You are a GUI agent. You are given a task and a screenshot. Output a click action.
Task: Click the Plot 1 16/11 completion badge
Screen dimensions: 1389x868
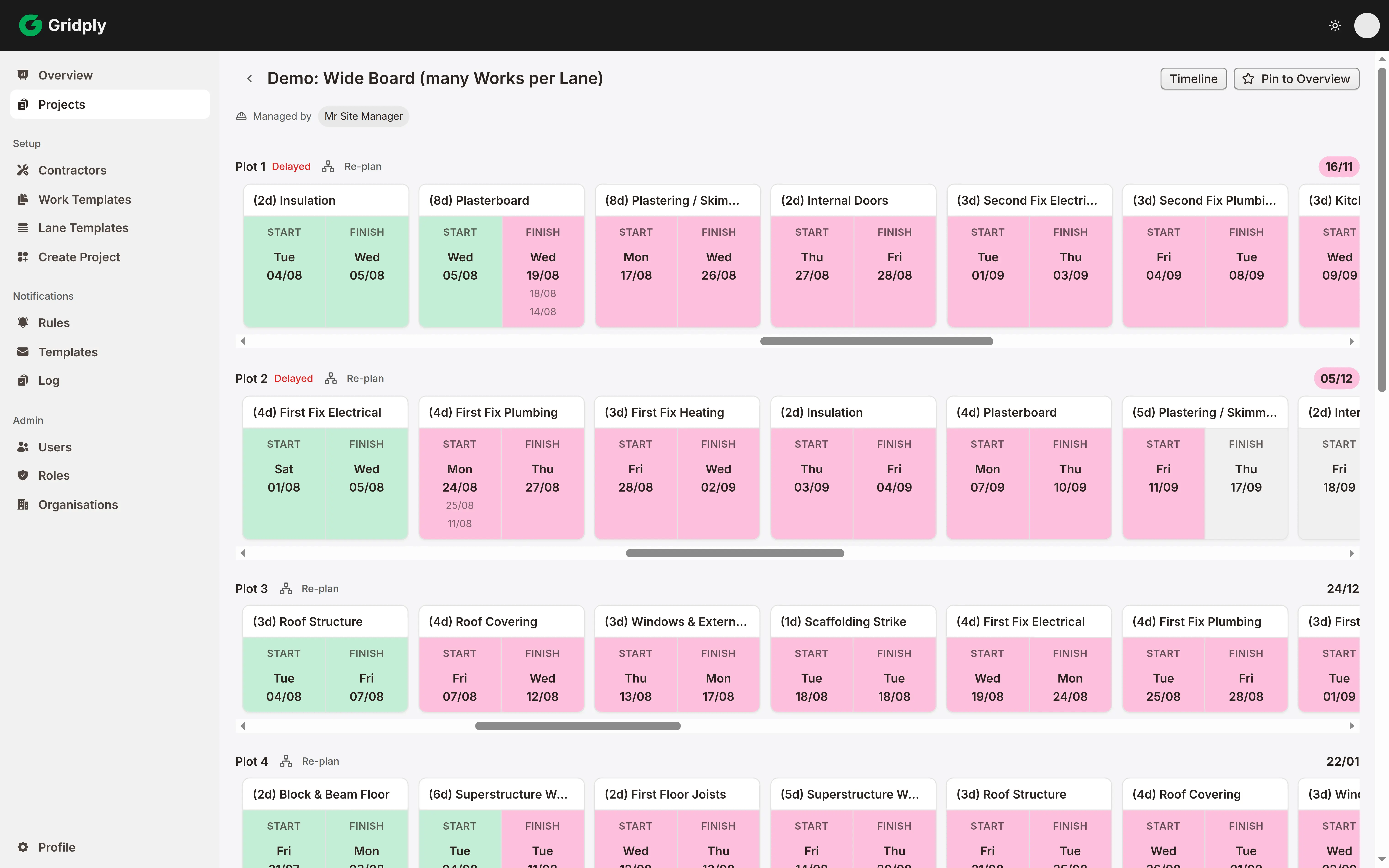pos(1339,167)
